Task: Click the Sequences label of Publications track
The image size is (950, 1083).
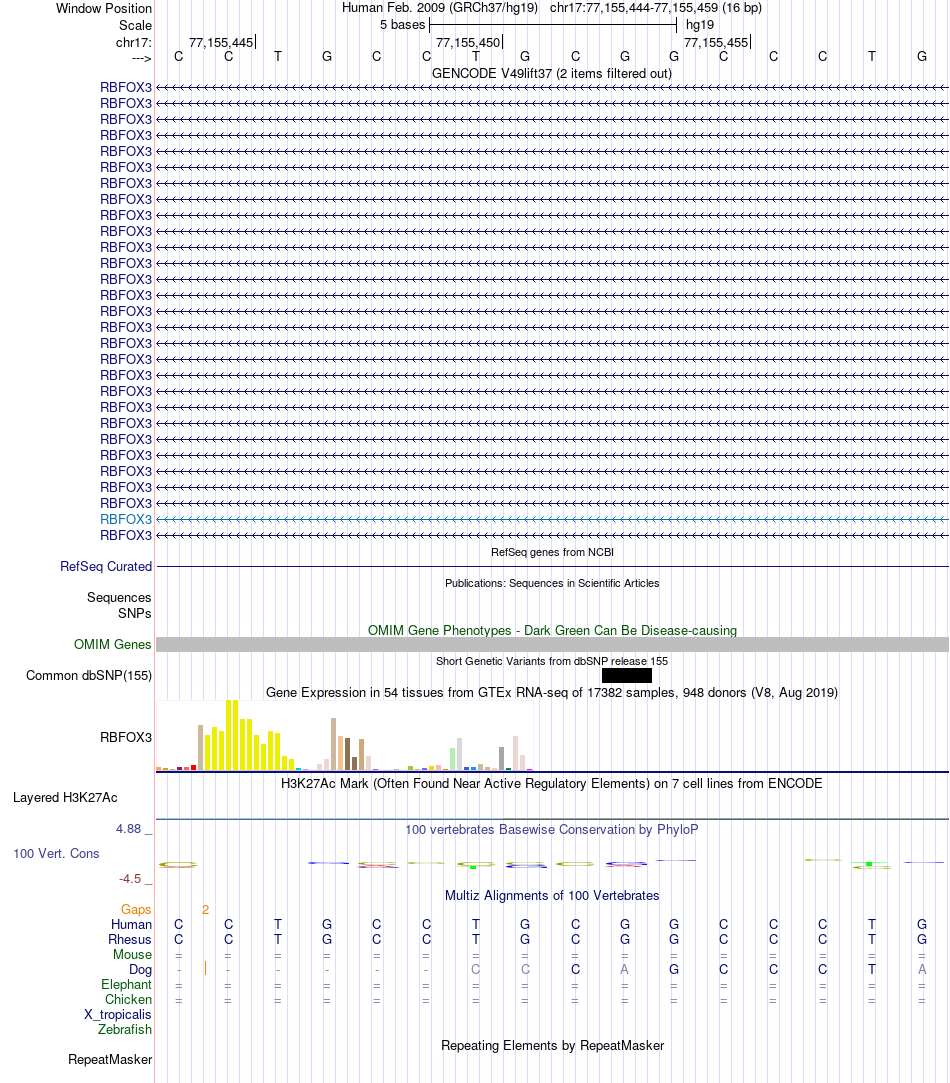Action: click(119, 597)
